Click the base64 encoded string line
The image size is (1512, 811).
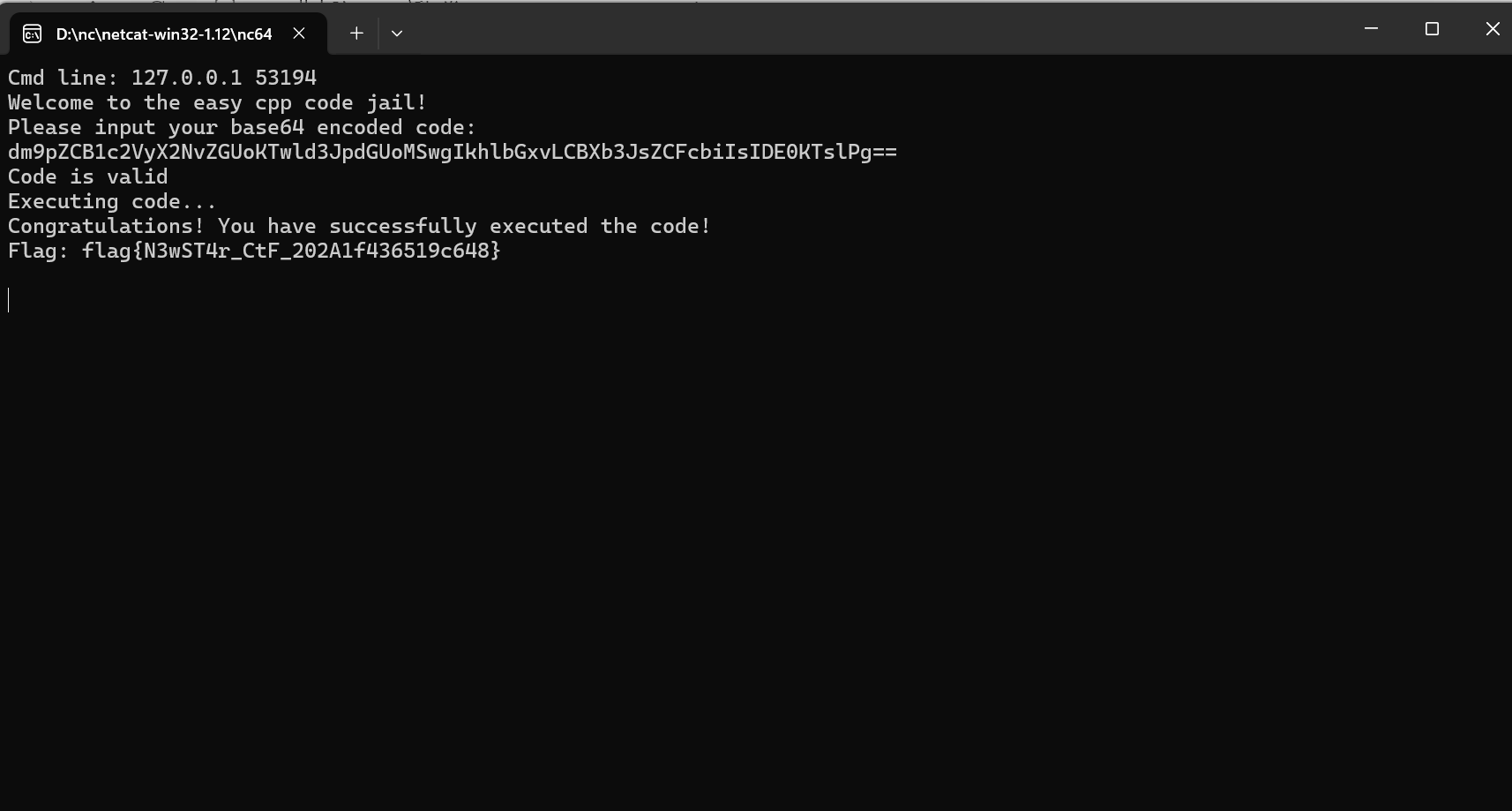click(453, 152)
